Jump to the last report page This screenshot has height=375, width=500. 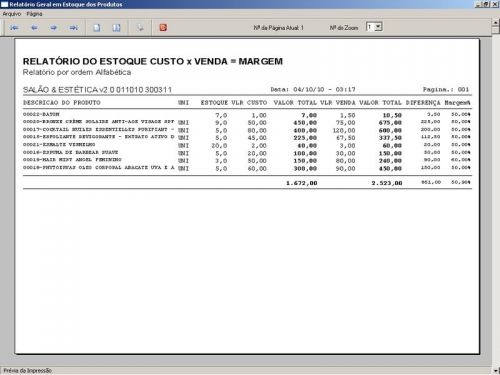pyautogui.click(x=74, y=28)
